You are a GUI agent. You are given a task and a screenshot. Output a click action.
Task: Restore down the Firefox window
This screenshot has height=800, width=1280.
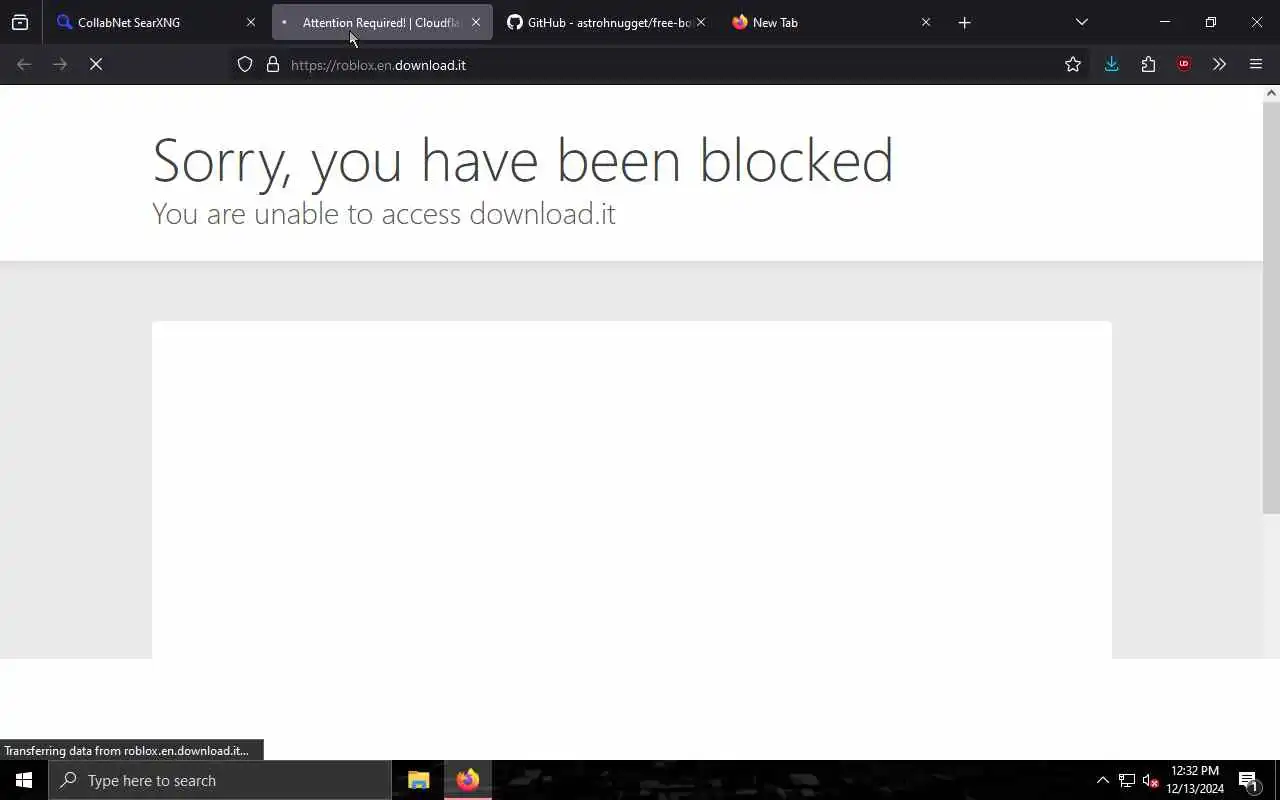point(1211,22)
